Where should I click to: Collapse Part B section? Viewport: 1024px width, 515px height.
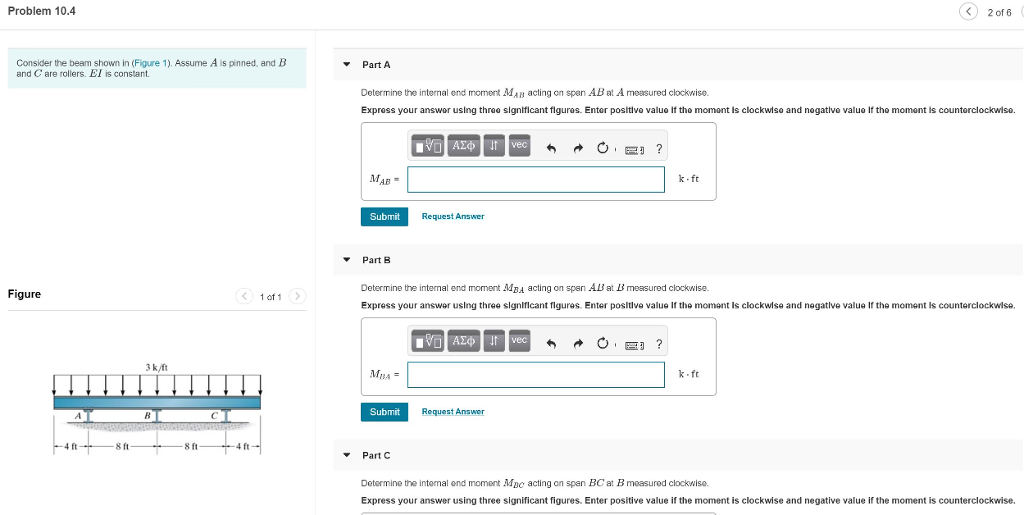click(x=347, y=260)
